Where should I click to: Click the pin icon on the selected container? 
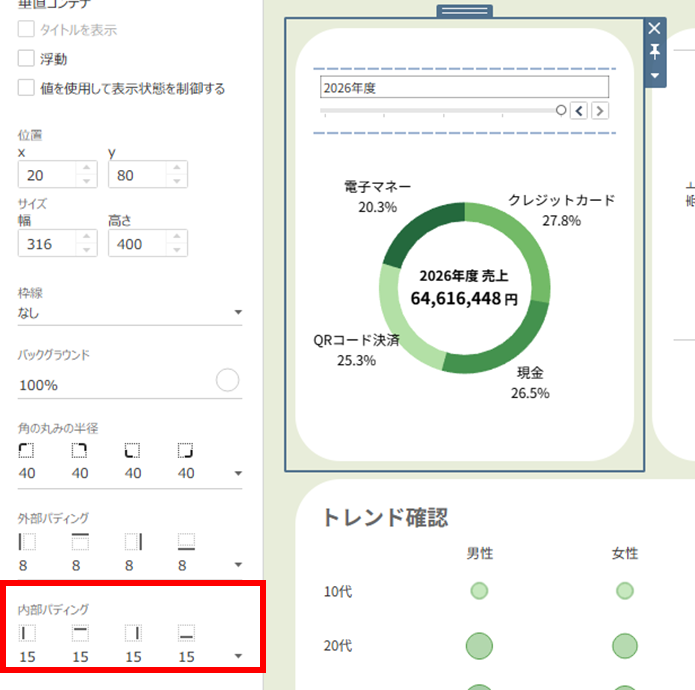tap(655, 52)
